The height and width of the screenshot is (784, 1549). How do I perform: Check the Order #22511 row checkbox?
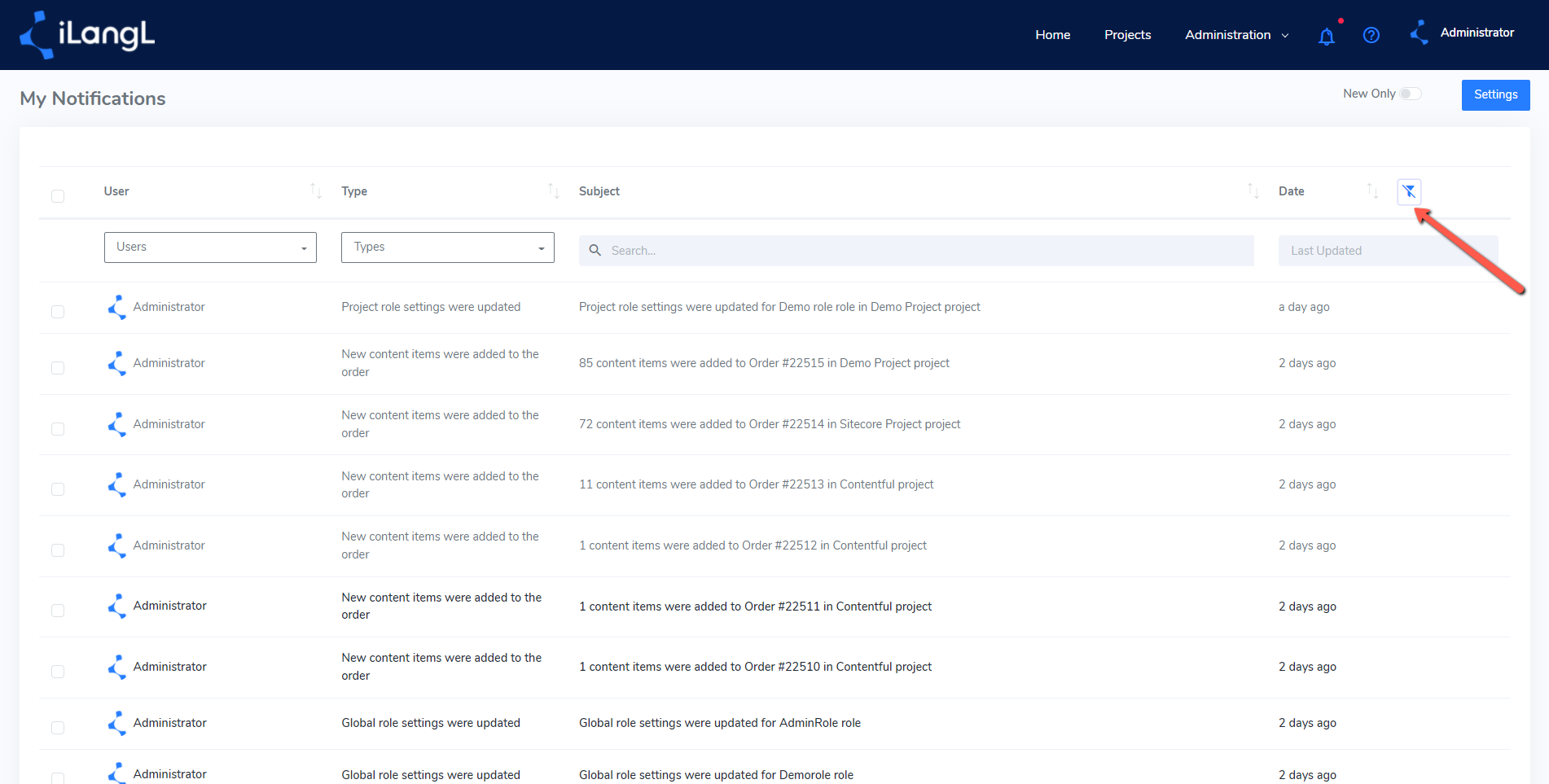tap(58, 611)
